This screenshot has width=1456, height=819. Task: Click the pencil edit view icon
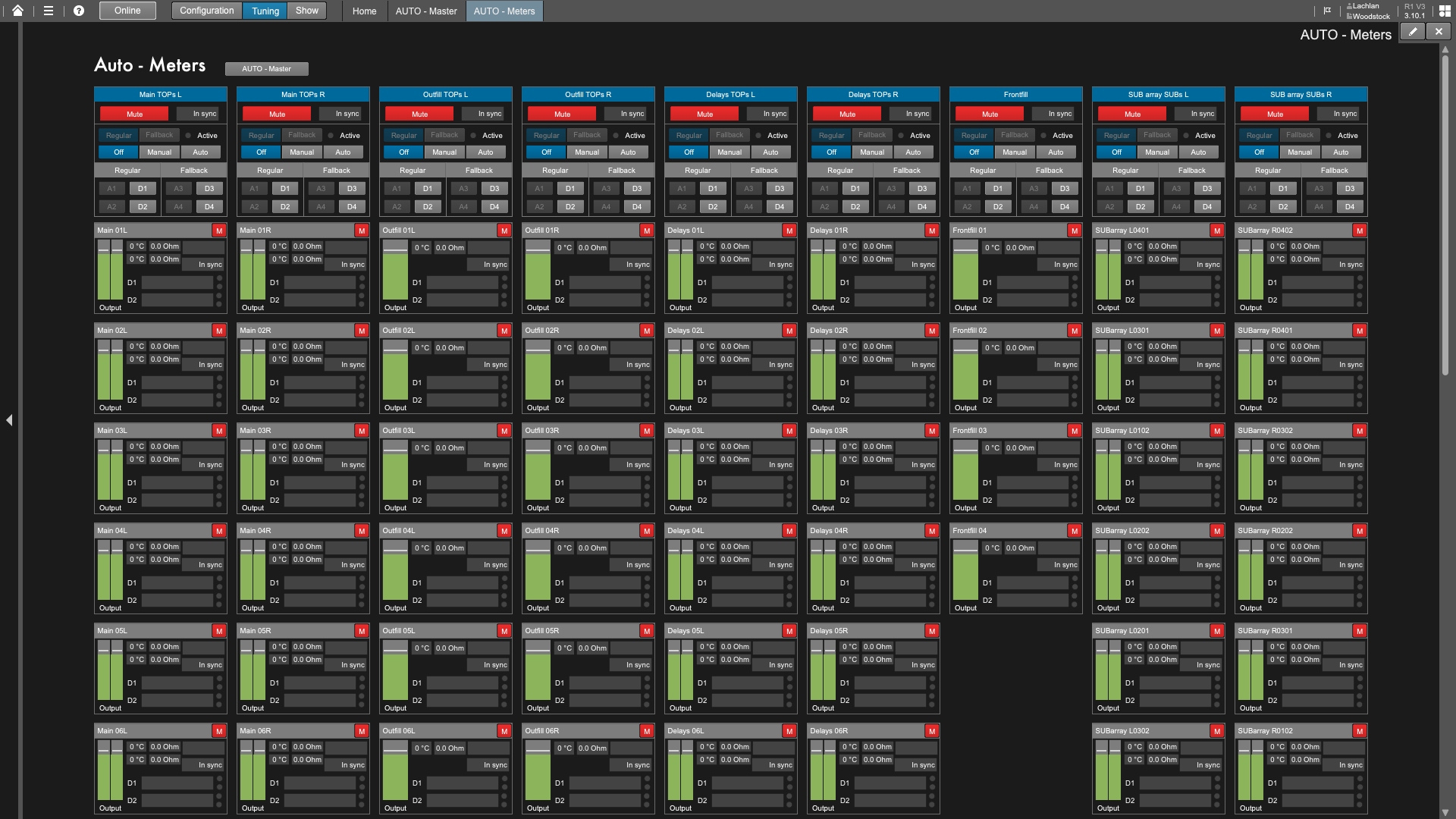(1413, 32)
